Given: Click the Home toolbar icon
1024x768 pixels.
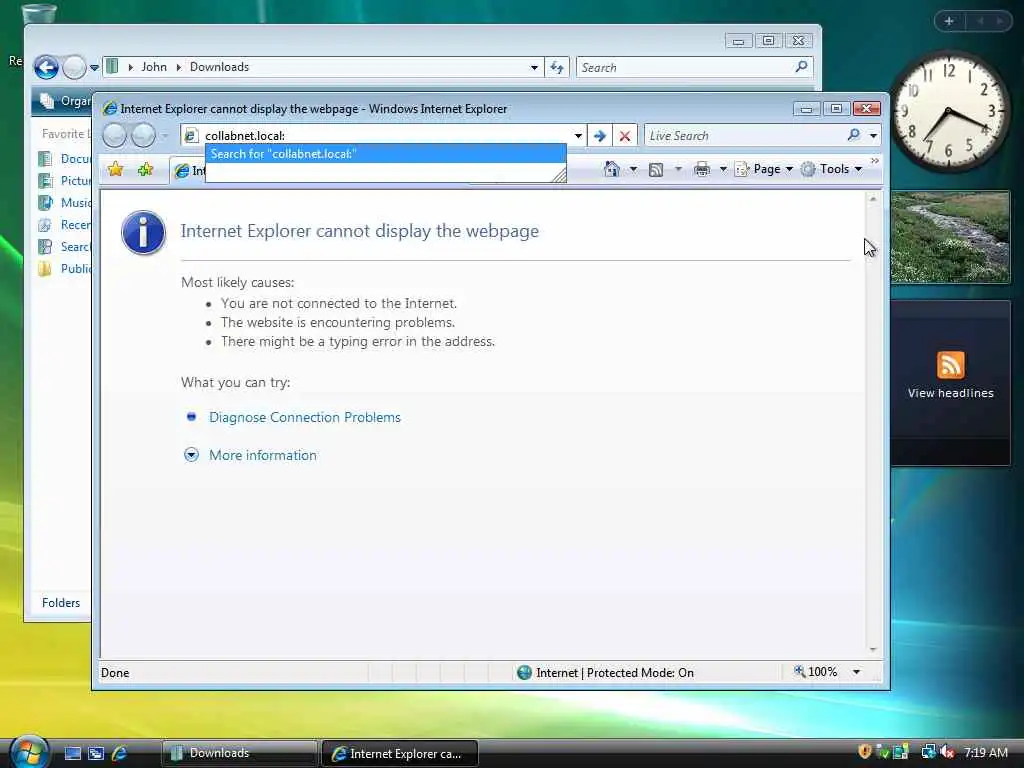Looking at the screenshot, I should [x=611, y=169].
